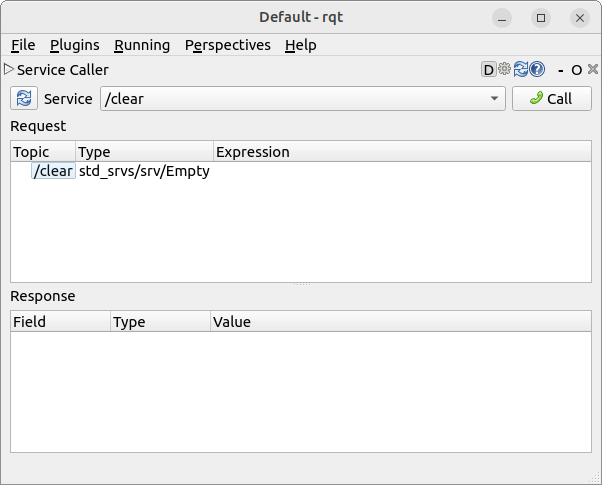Viewport: 602px width, 485px height.
Task: Open the Perspectives menu
Action: pyautogui.click(x=227, y=45)
